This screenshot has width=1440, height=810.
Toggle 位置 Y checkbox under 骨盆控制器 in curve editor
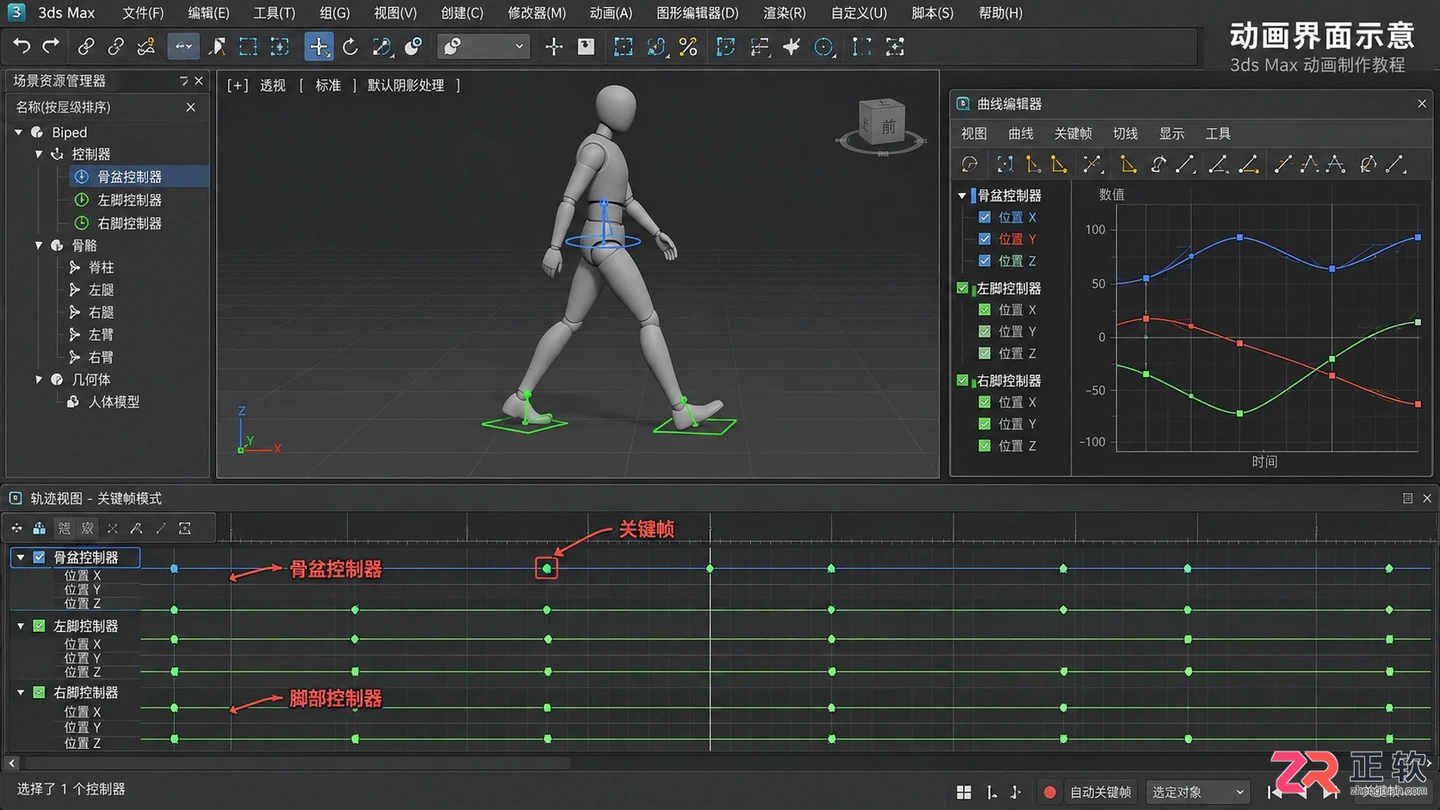pyautogui.click(x=985, y=239)
